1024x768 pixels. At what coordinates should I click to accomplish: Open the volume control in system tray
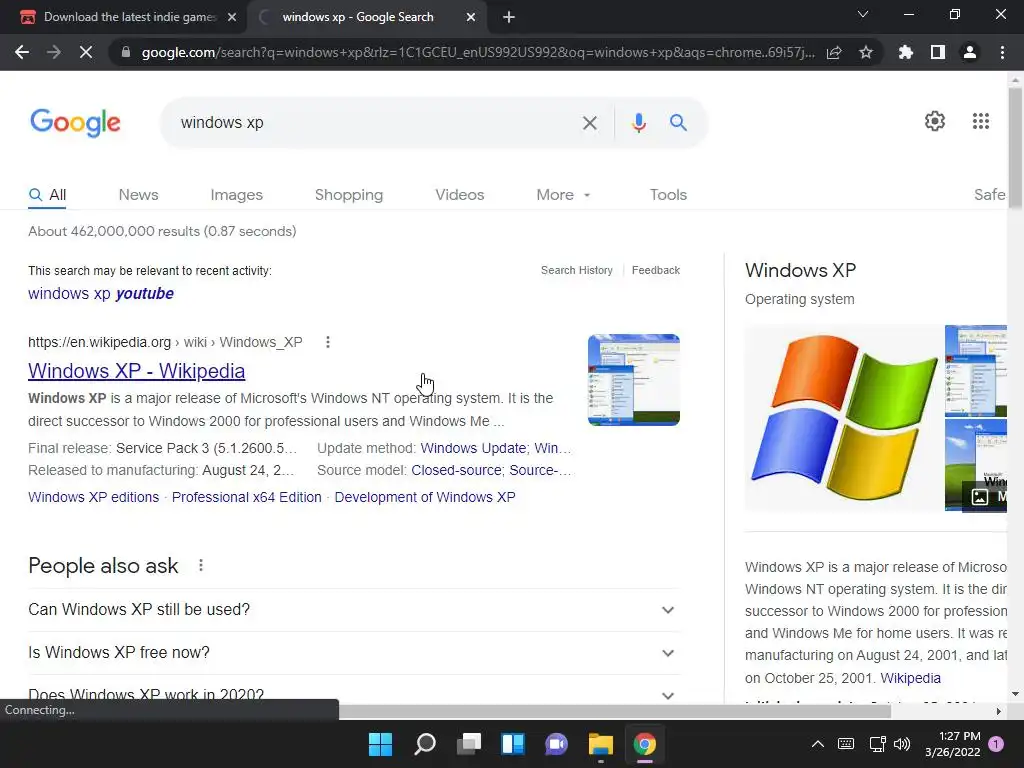[902, 744]
